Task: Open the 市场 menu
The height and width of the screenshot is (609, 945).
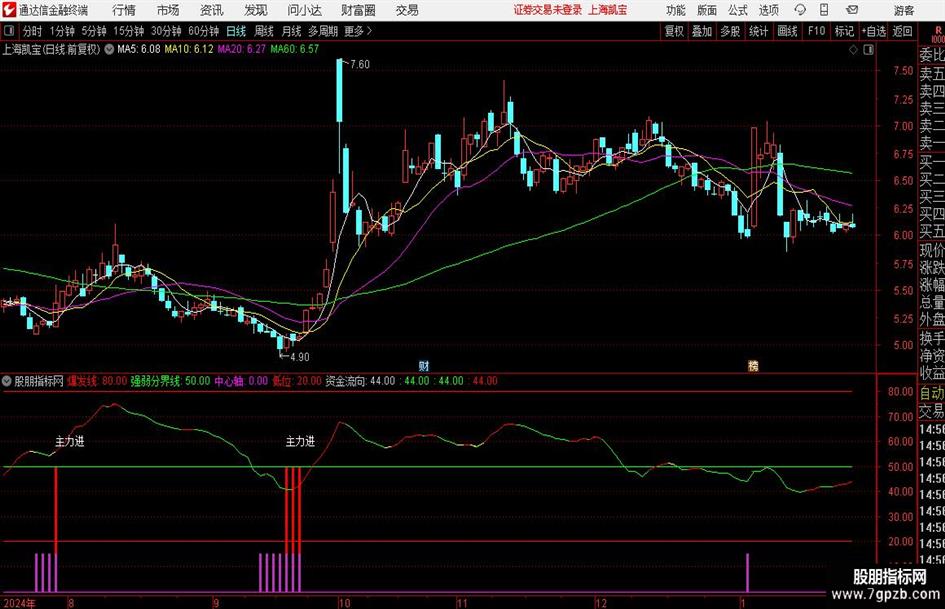Action: [x=168, y=10]
